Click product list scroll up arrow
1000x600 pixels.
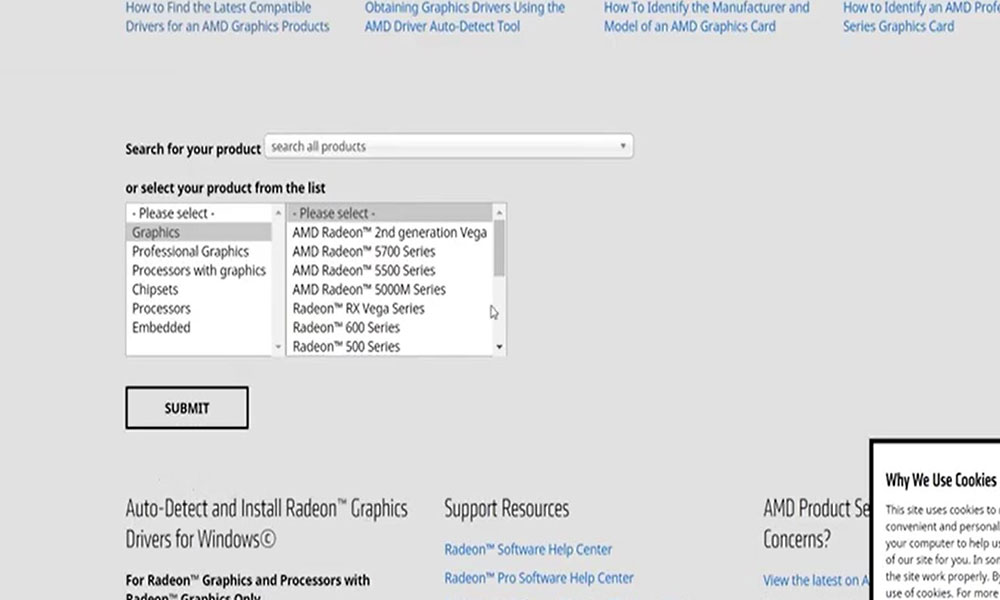tap(499, 212)
